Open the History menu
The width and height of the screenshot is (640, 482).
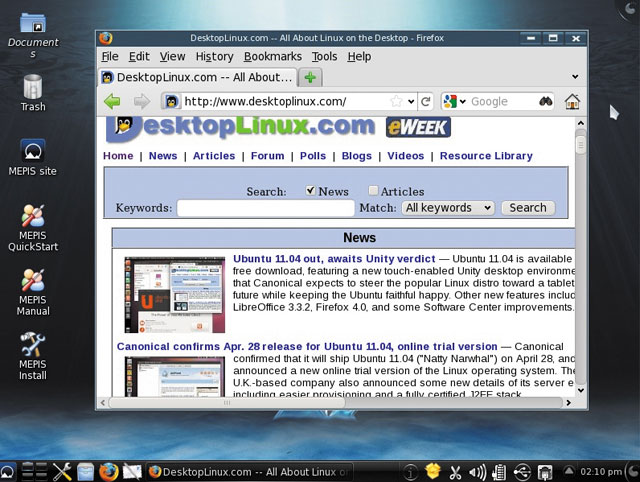tap(214, 57)
